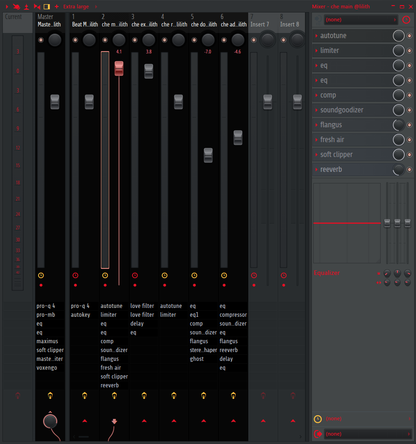The image size is (416, 444).
Task: Mute track 2 che m..ilith LED
Action: click(105, 40)
